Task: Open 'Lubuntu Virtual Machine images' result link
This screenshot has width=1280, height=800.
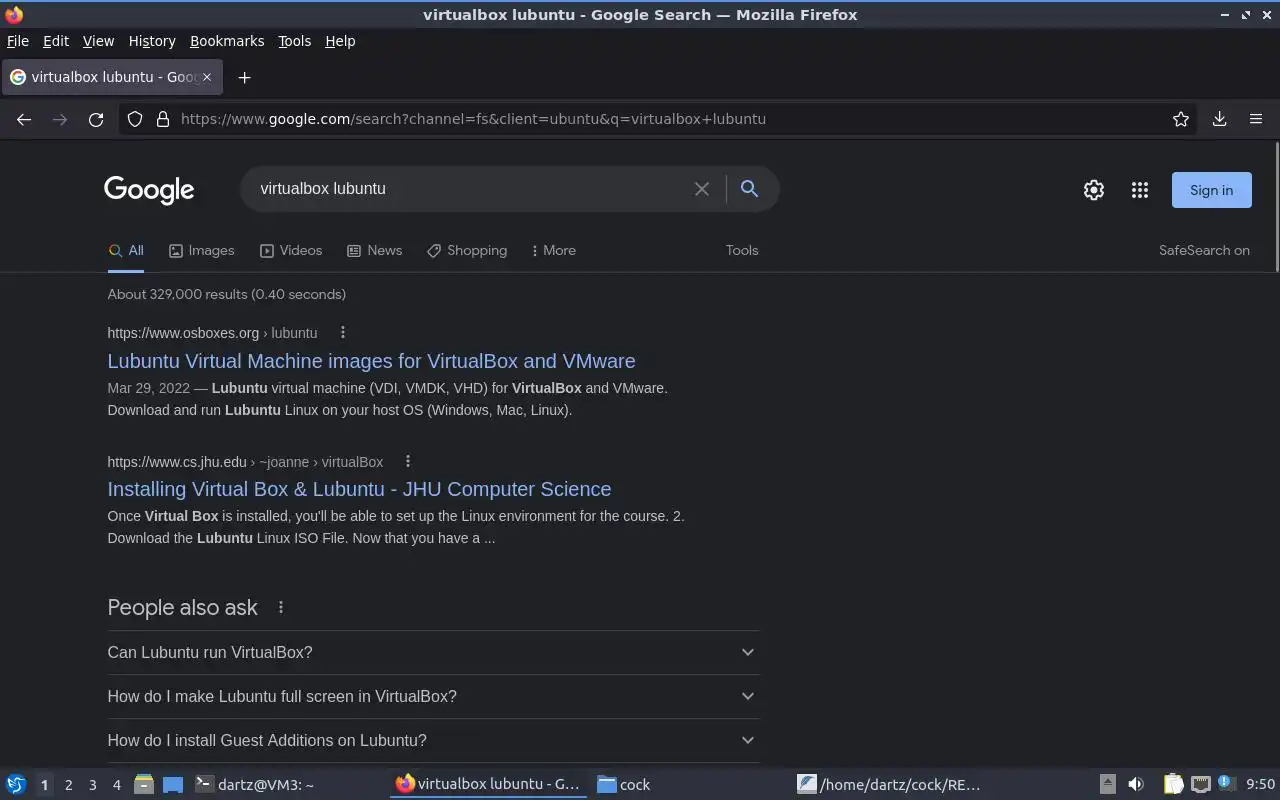Action: coord(371,361)
